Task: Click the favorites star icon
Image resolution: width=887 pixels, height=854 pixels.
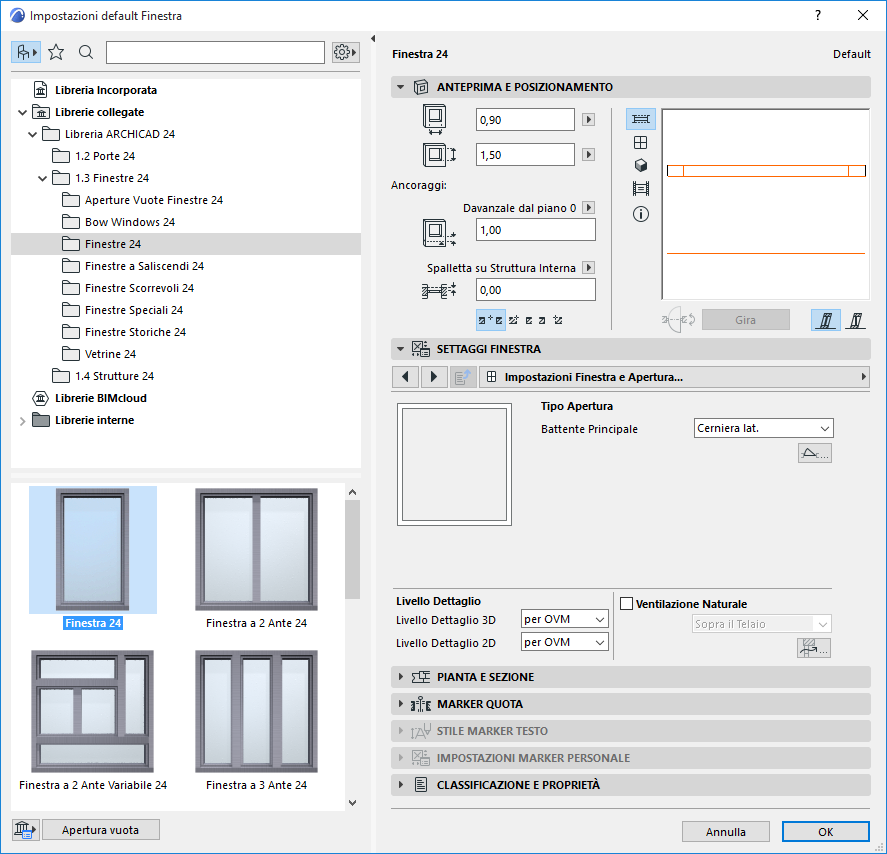Action: pyautogui.click(x=57, y=52)
